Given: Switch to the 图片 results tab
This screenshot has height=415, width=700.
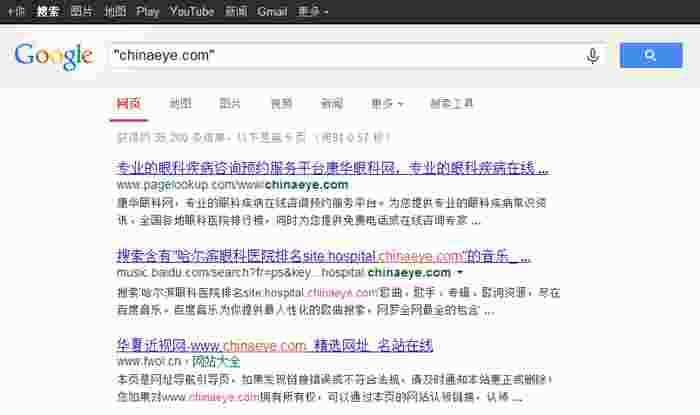Looking at the screenshot, I should (x=230, y=104).
